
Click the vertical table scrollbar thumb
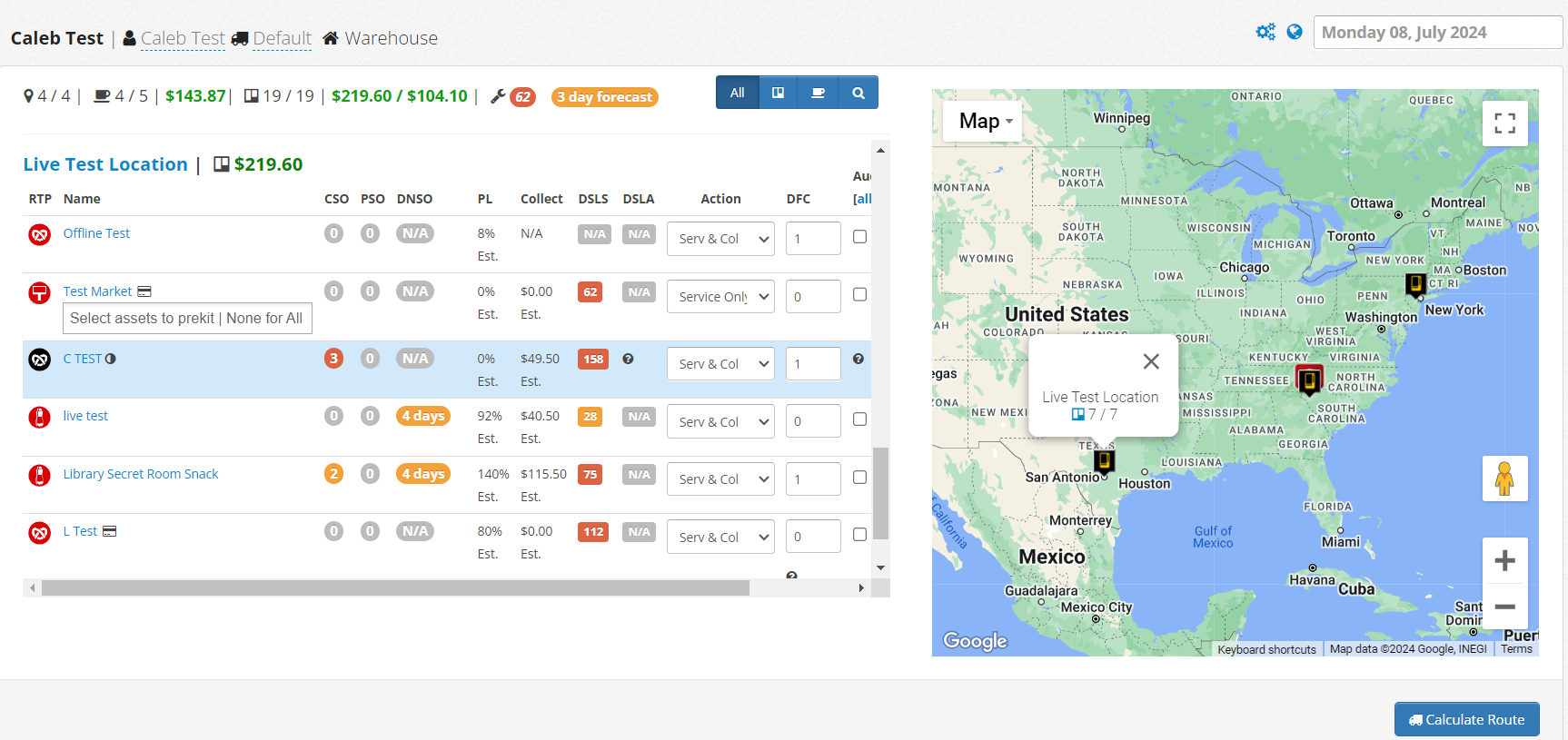[x=880, y=493]
